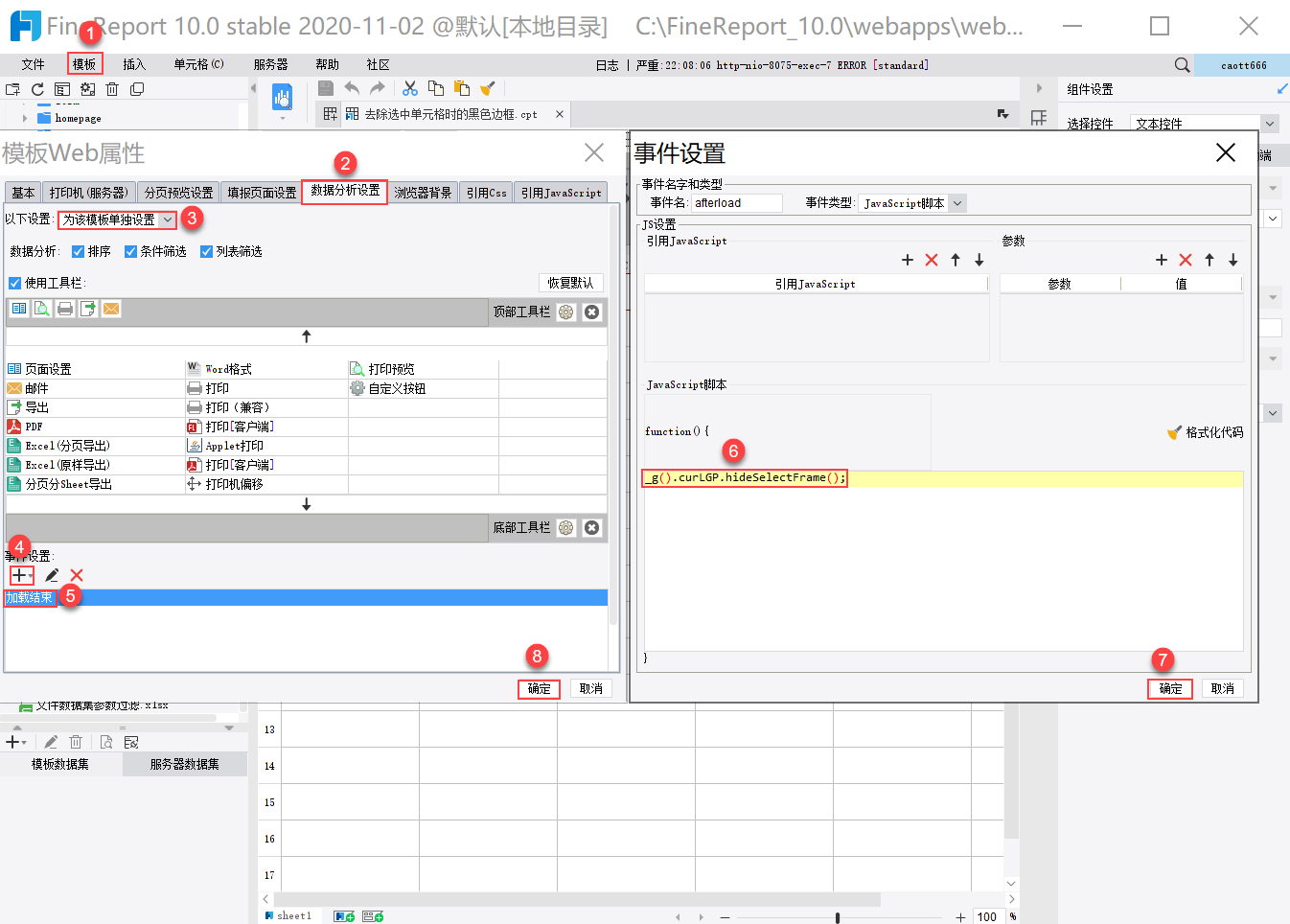Close the 去除选中单元格时的黑色边框.cpt tab
The height and width of the screenshot is (924, 1290).
pos(560,114)
